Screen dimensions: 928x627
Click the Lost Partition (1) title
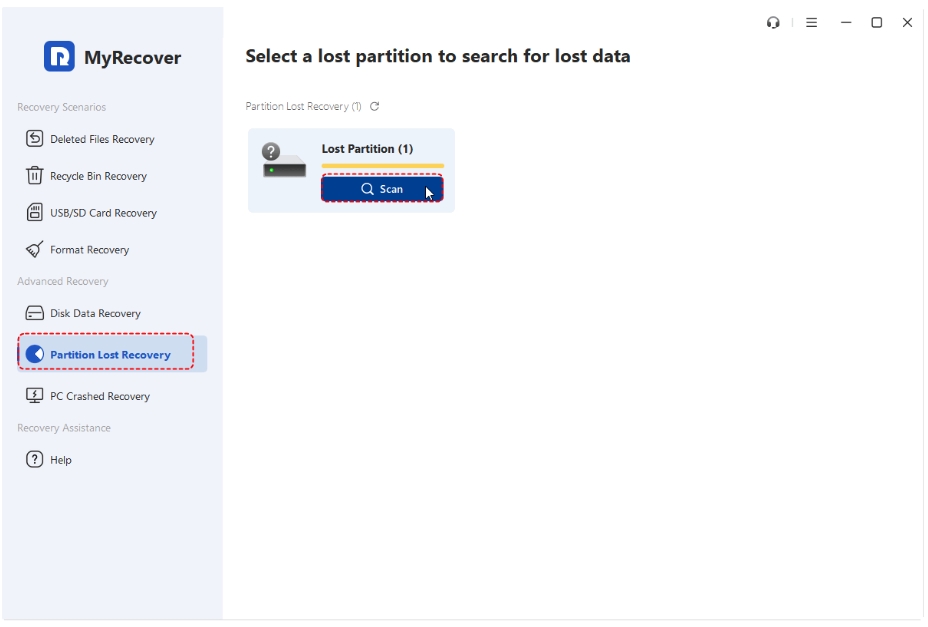click(368, 149)
